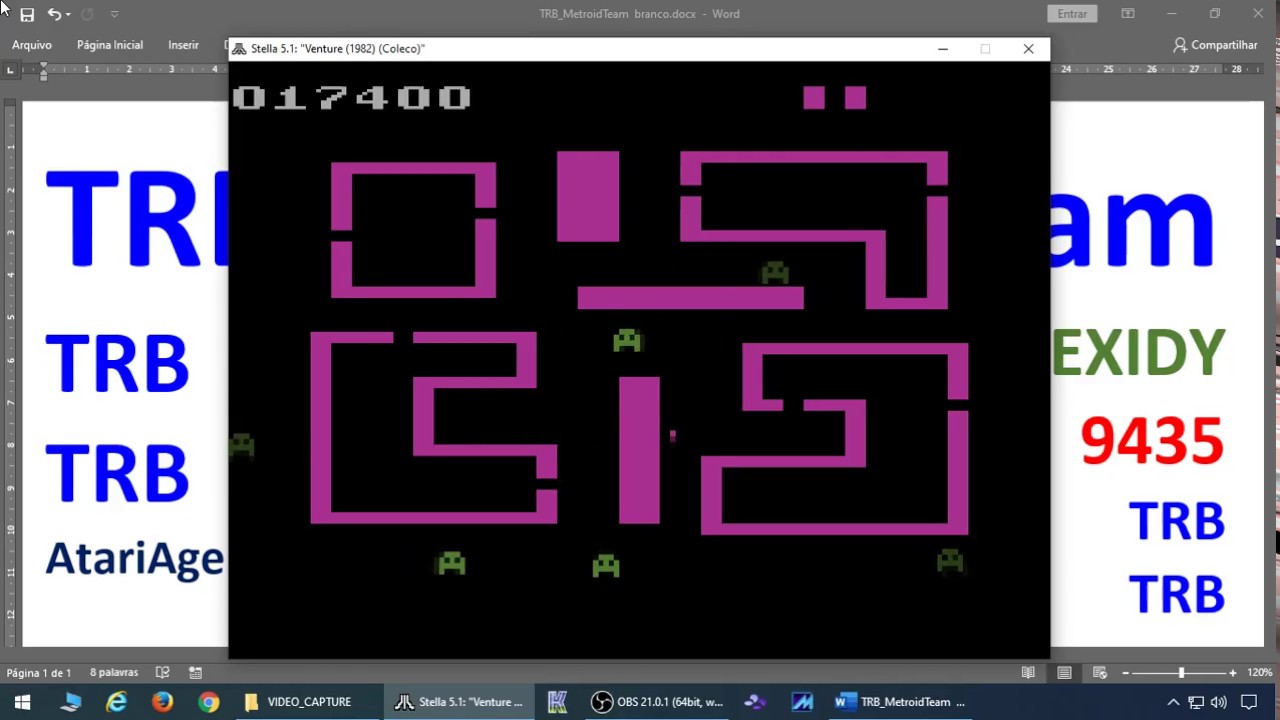Show hidden system tray icons chevron
The image size is (1280, 720).
[1173, 702]
